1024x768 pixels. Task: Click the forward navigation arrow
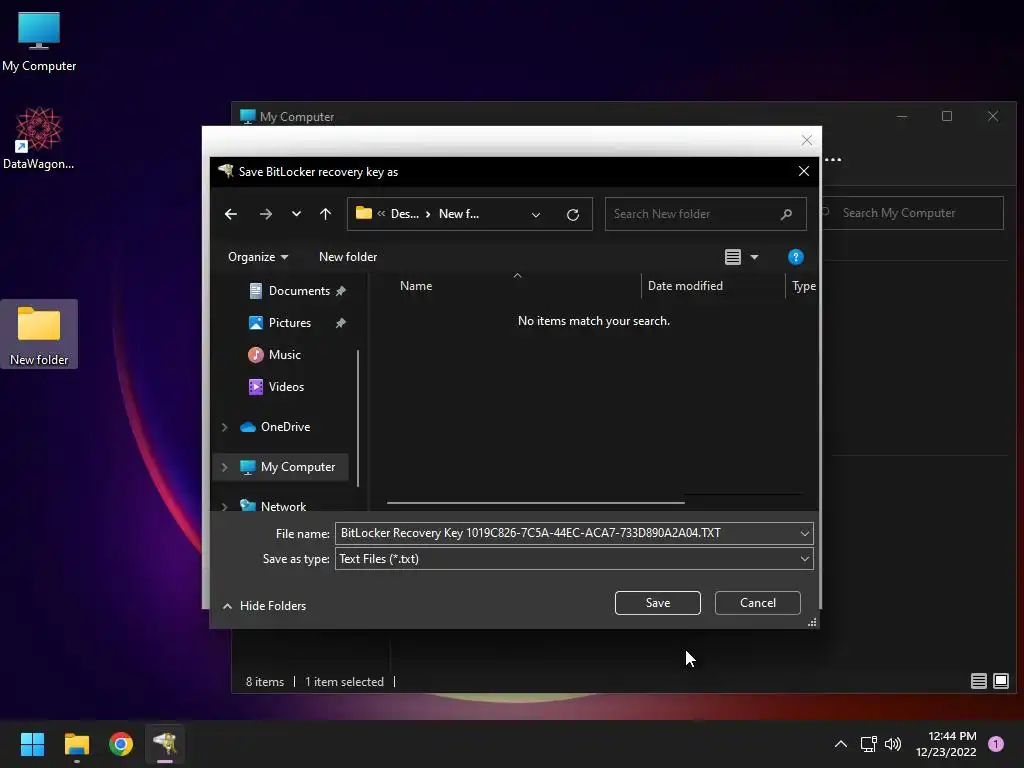266,214
